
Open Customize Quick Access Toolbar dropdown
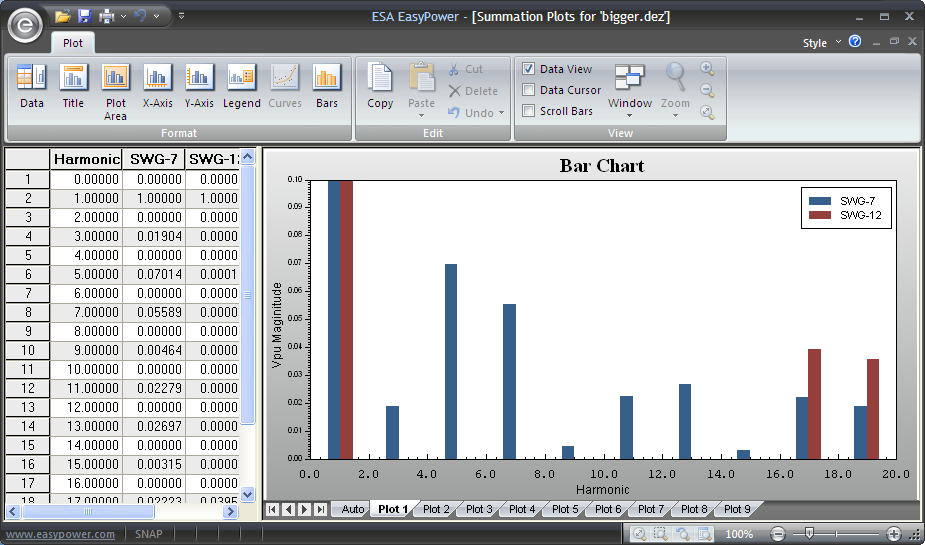click(181, 16)
